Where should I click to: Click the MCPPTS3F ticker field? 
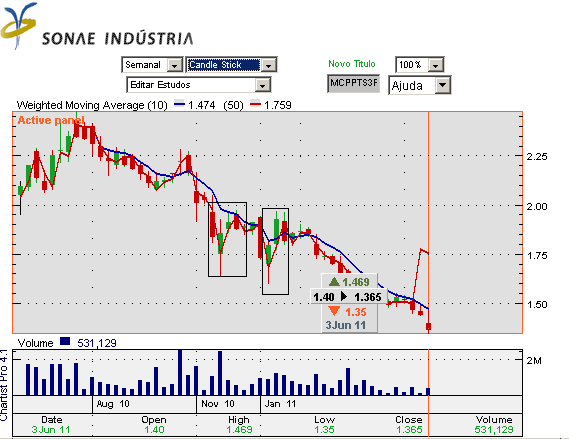[x=353, y=83]
